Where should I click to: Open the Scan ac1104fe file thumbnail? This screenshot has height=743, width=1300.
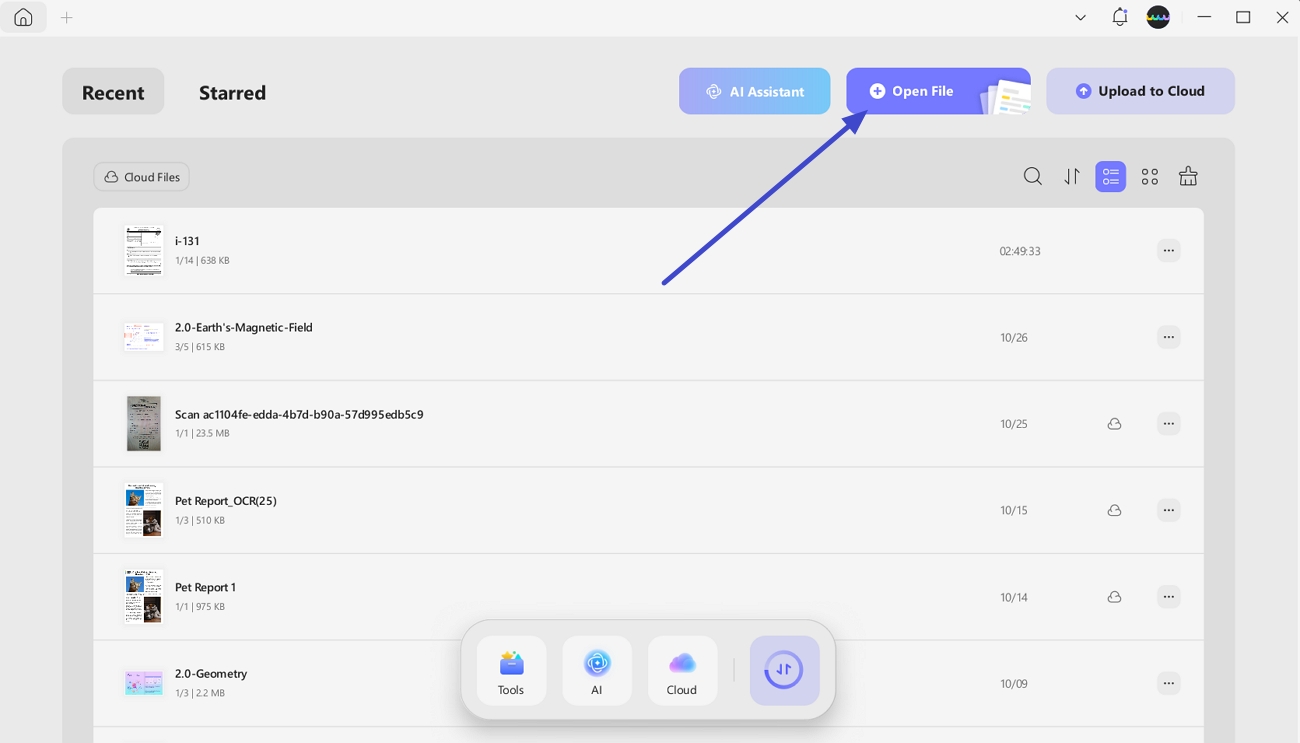pos(144,423)
